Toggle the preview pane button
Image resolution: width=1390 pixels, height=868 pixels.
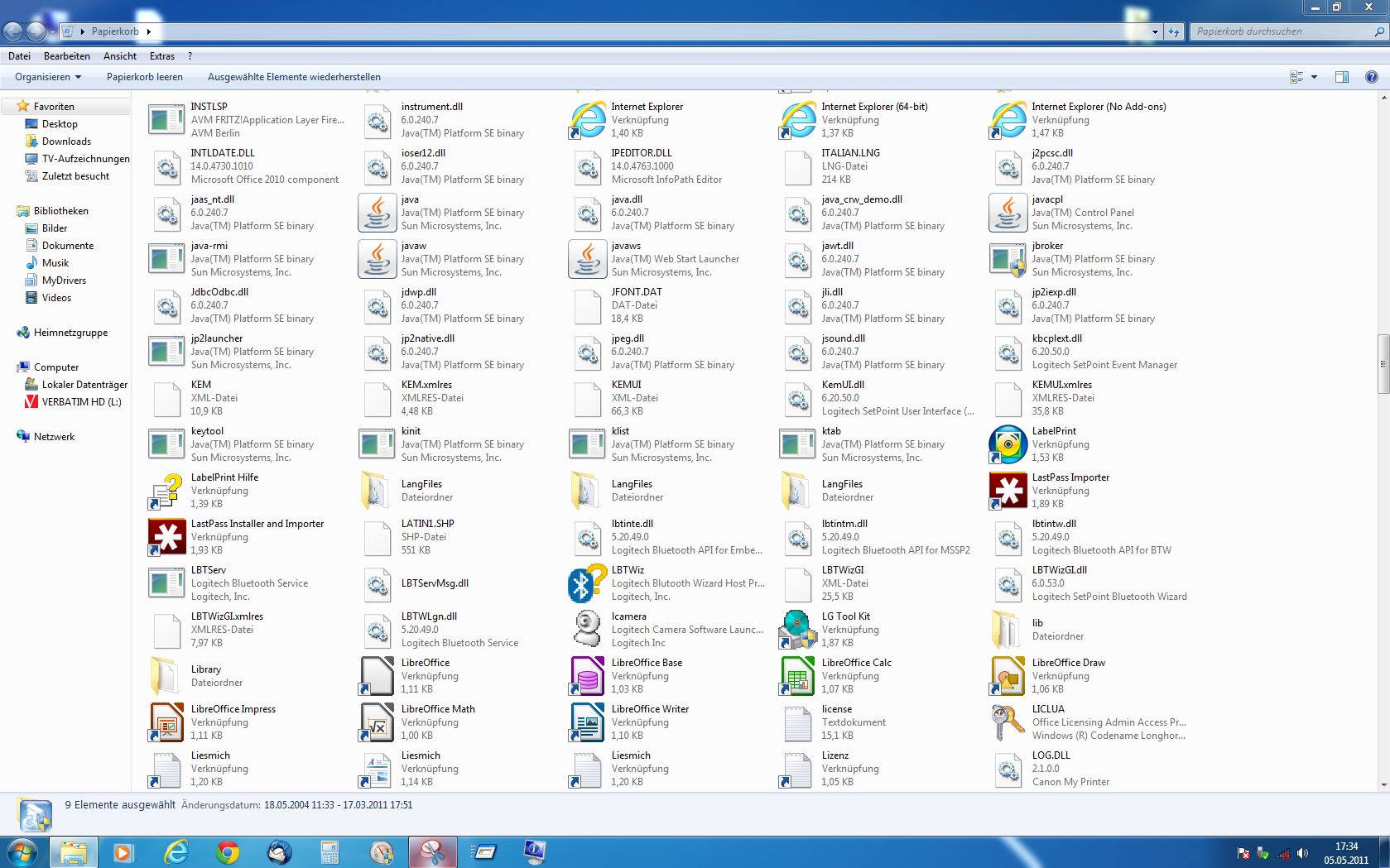pos(1342,77)
